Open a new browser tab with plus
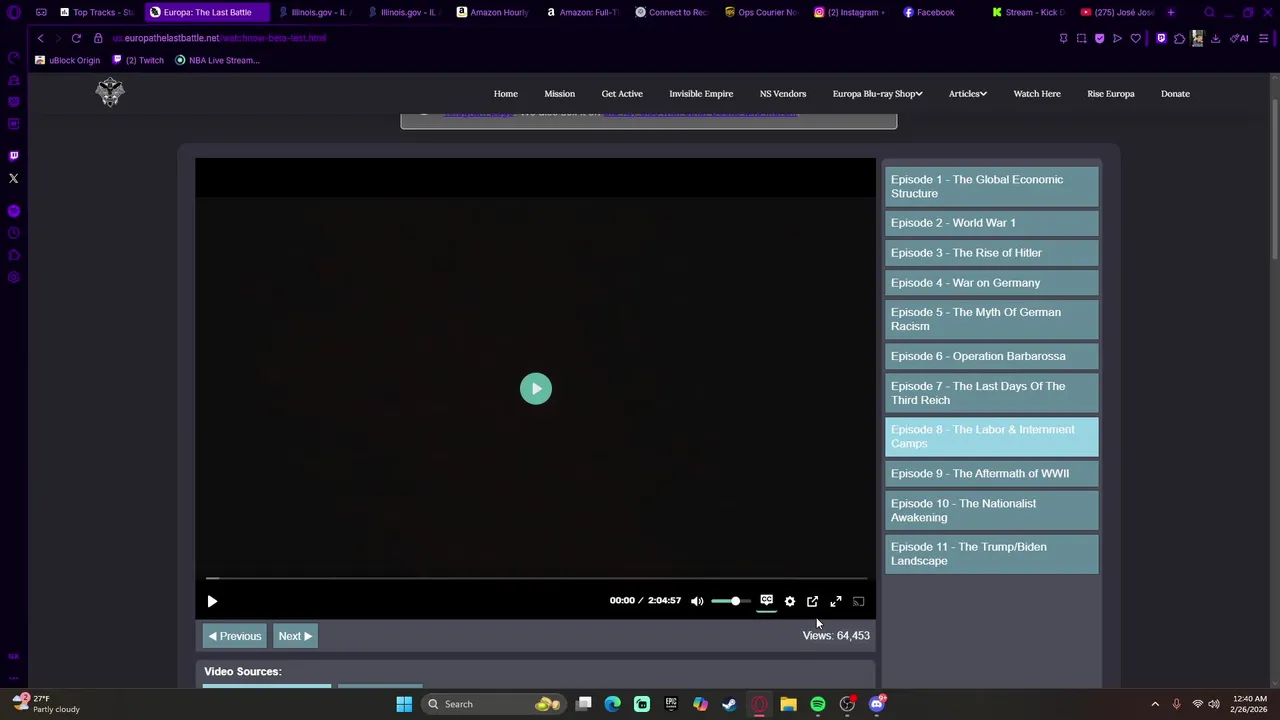The height and width of the screenshot is (720, 1280). pos(1171,12)
